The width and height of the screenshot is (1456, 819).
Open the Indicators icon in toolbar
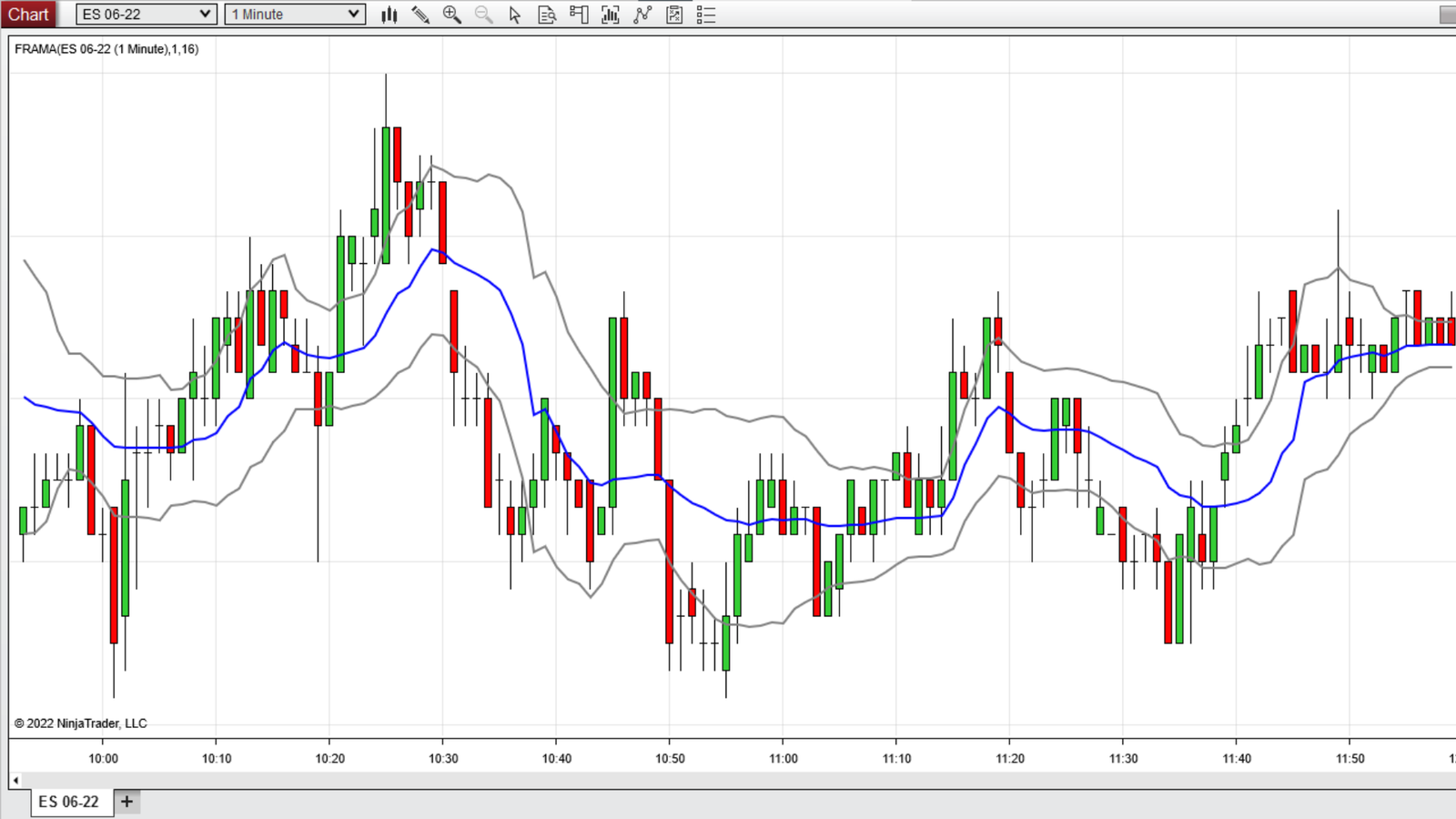click(x=642, y=15)
